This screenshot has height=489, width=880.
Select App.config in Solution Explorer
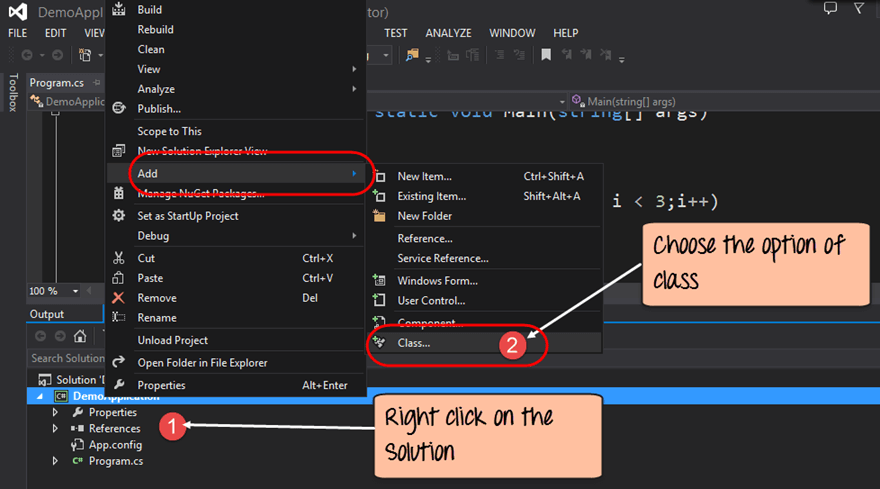tap(115, 445)
